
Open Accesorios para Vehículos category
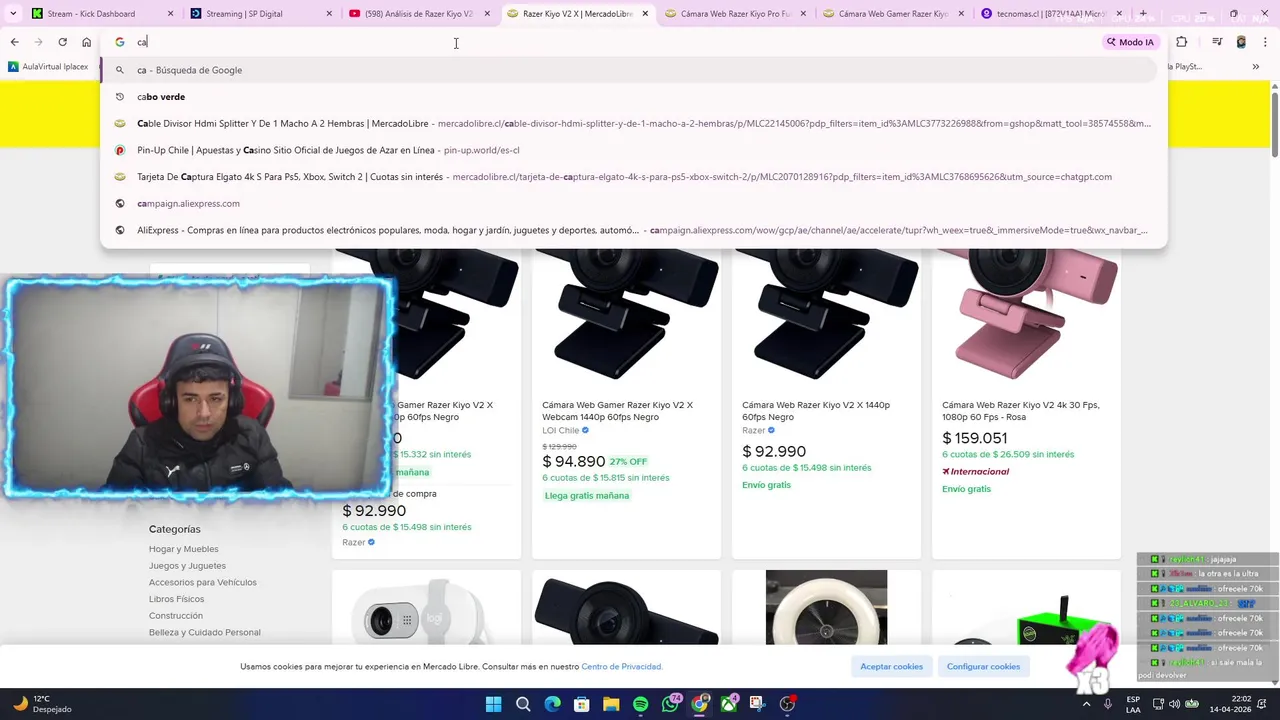pos(202,582)
